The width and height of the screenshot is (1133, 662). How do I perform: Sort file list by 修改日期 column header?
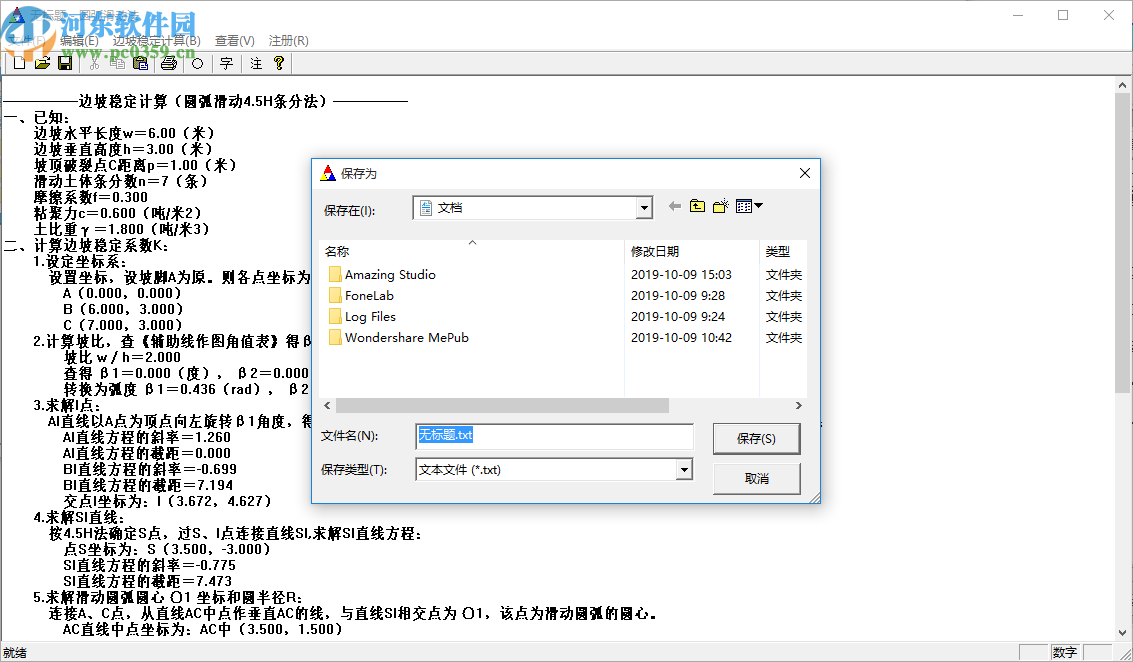692,251
